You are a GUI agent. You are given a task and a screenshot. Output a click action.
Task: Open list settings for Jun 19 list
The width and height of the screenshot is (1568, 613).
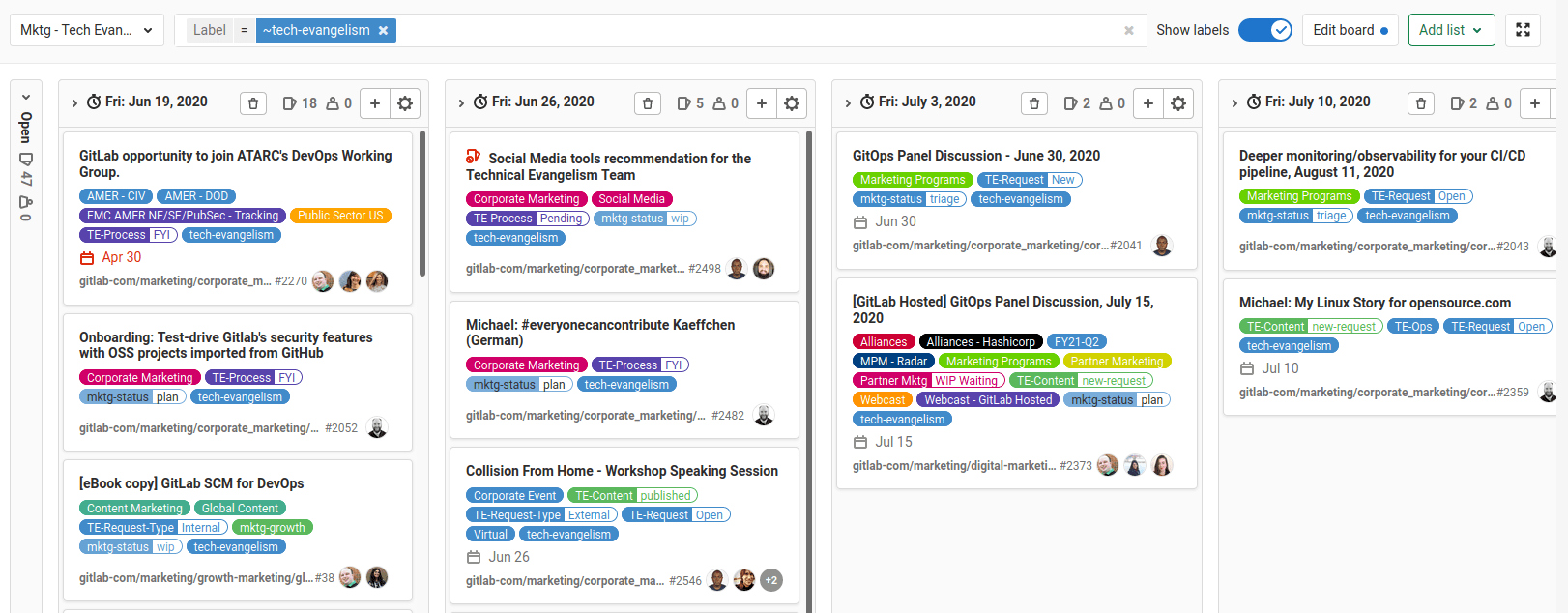pos(405,103)
